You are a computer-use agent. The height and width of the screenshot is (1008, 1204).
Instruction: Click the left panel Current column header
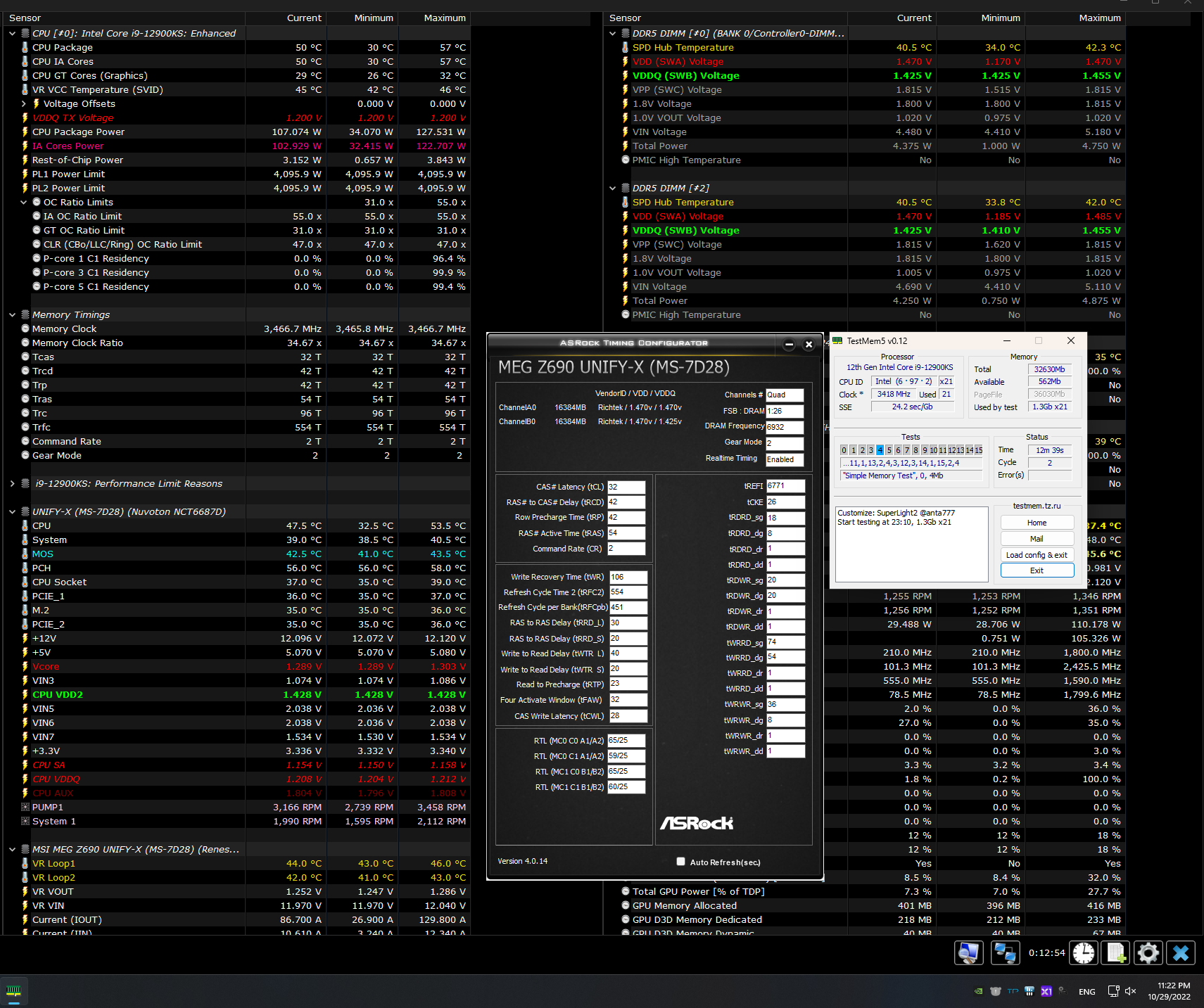coord(286,18)
